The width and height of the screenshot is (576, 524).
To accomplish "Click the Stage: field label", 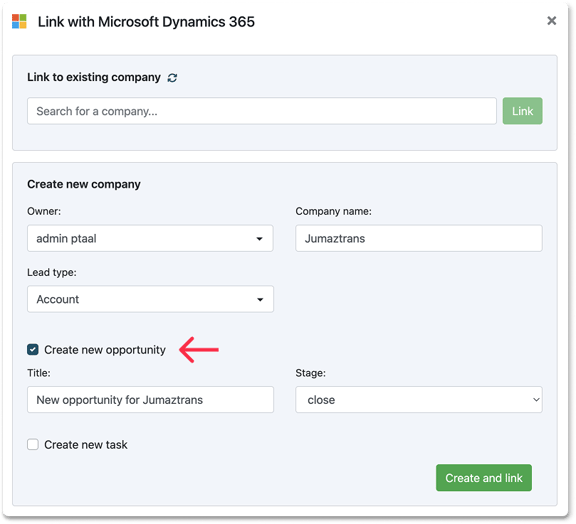I will click(310, 373).
